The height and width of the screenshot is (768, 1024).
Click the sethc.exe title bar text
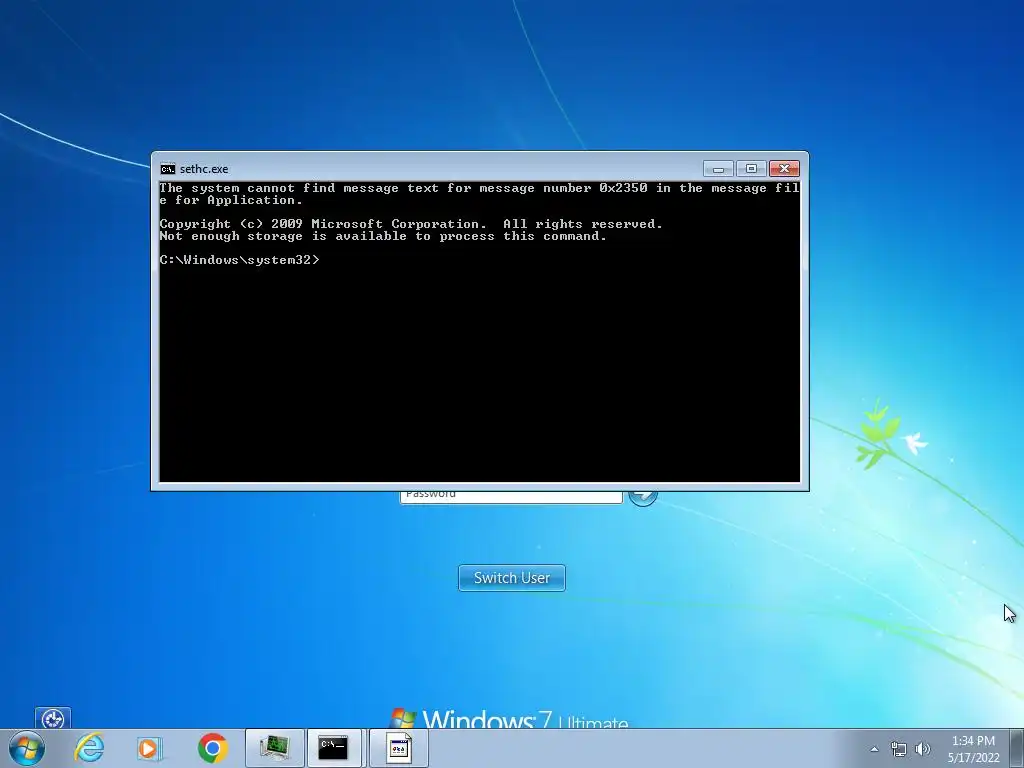coord(204,169)
